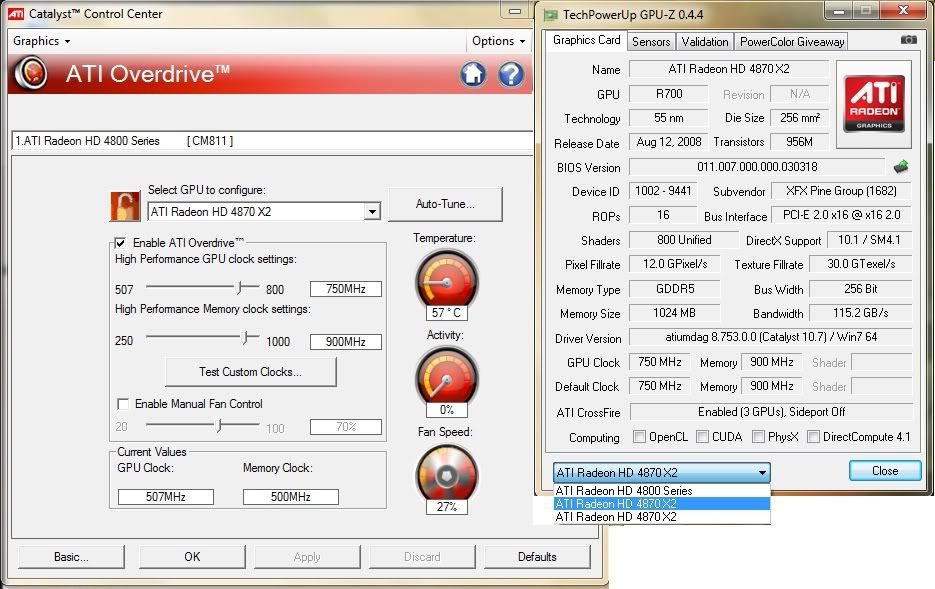This screenshot has width=935, height=589.
Task: Click the Catalyst Control Center title bar icon
Action: click(16, 14)
